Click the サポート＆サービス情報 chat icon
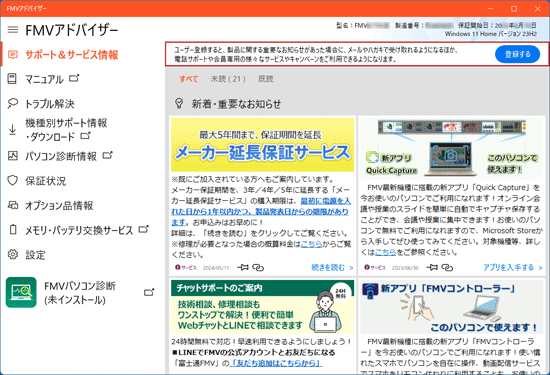Screen dimensions: 550x375 click(13, 55)
